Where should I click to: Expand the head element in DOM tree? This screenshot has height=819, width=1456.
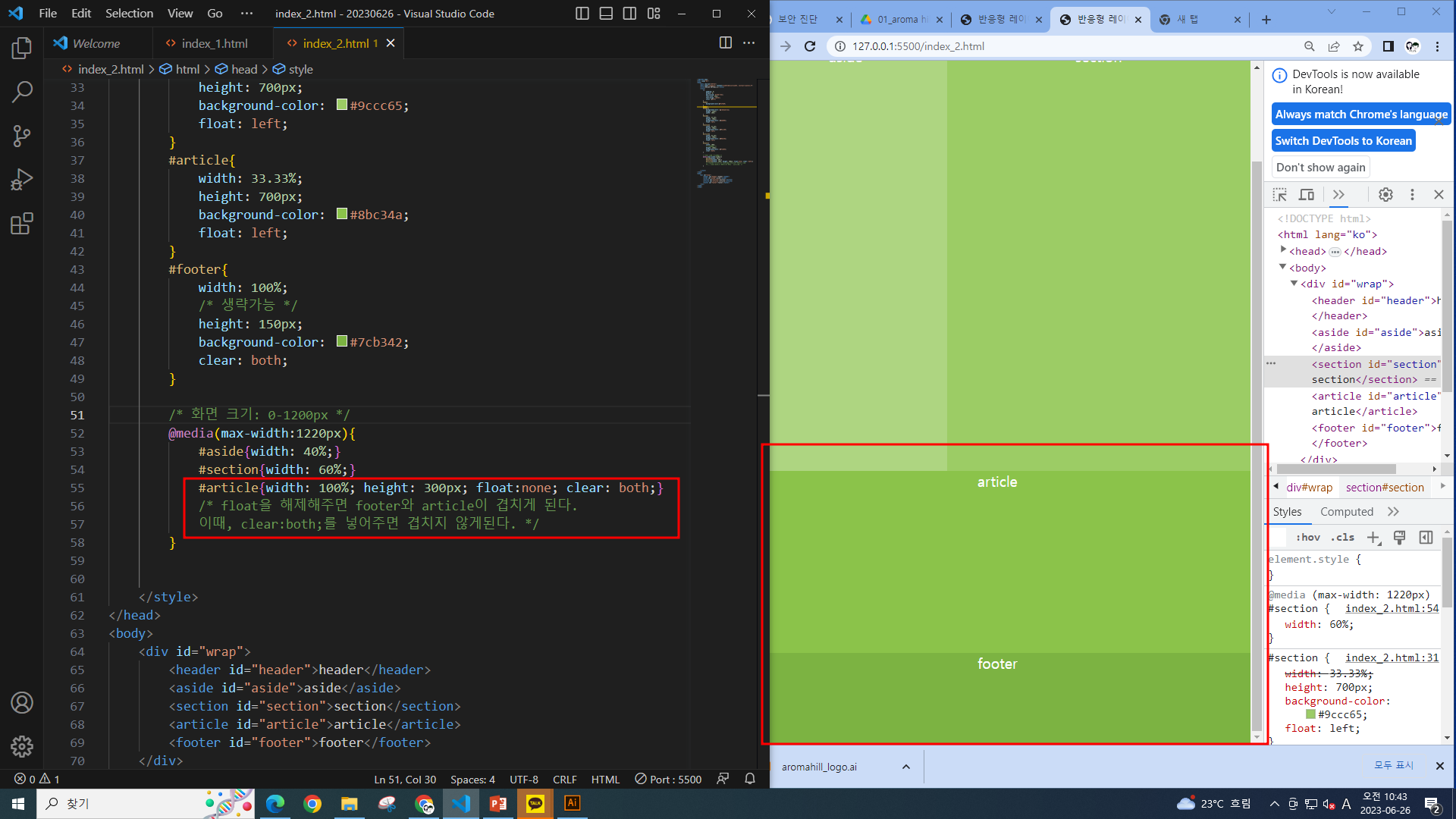pyautogui.click(x=1283, y=250)
